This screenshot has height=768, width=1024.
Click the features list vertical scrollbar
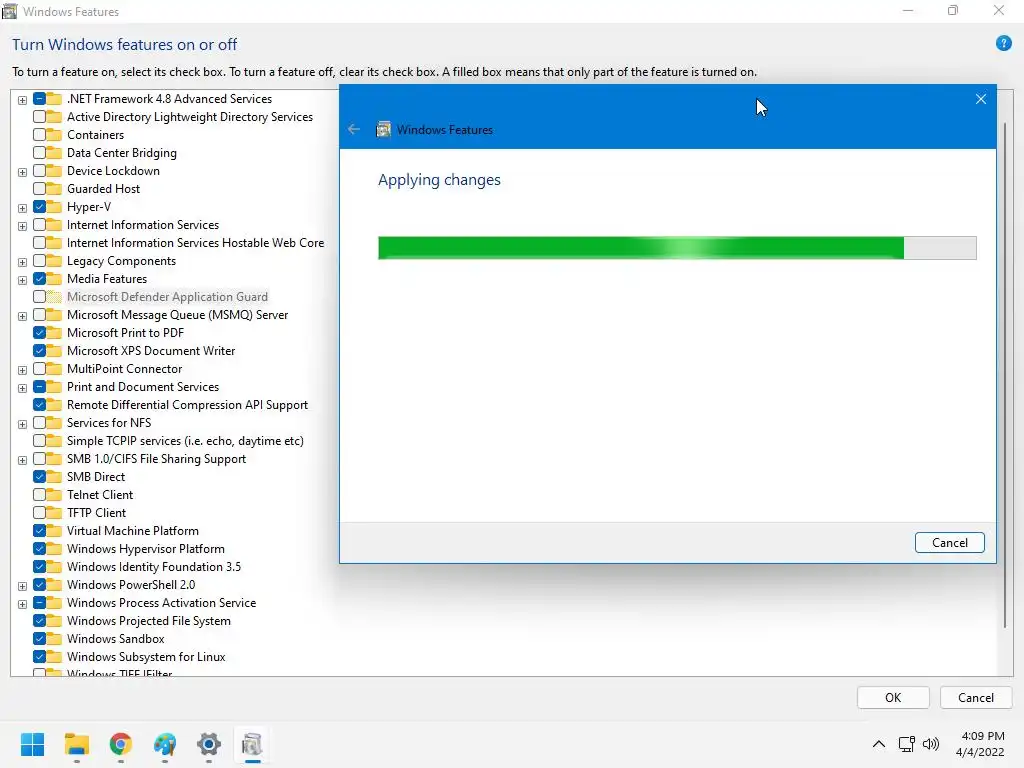click(x=1005, y=376)
